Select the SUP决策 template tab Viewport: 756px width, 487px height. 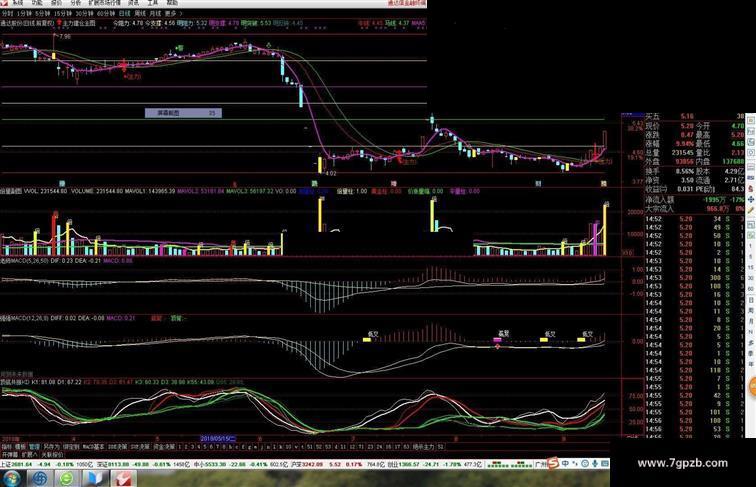coord(140,447)
